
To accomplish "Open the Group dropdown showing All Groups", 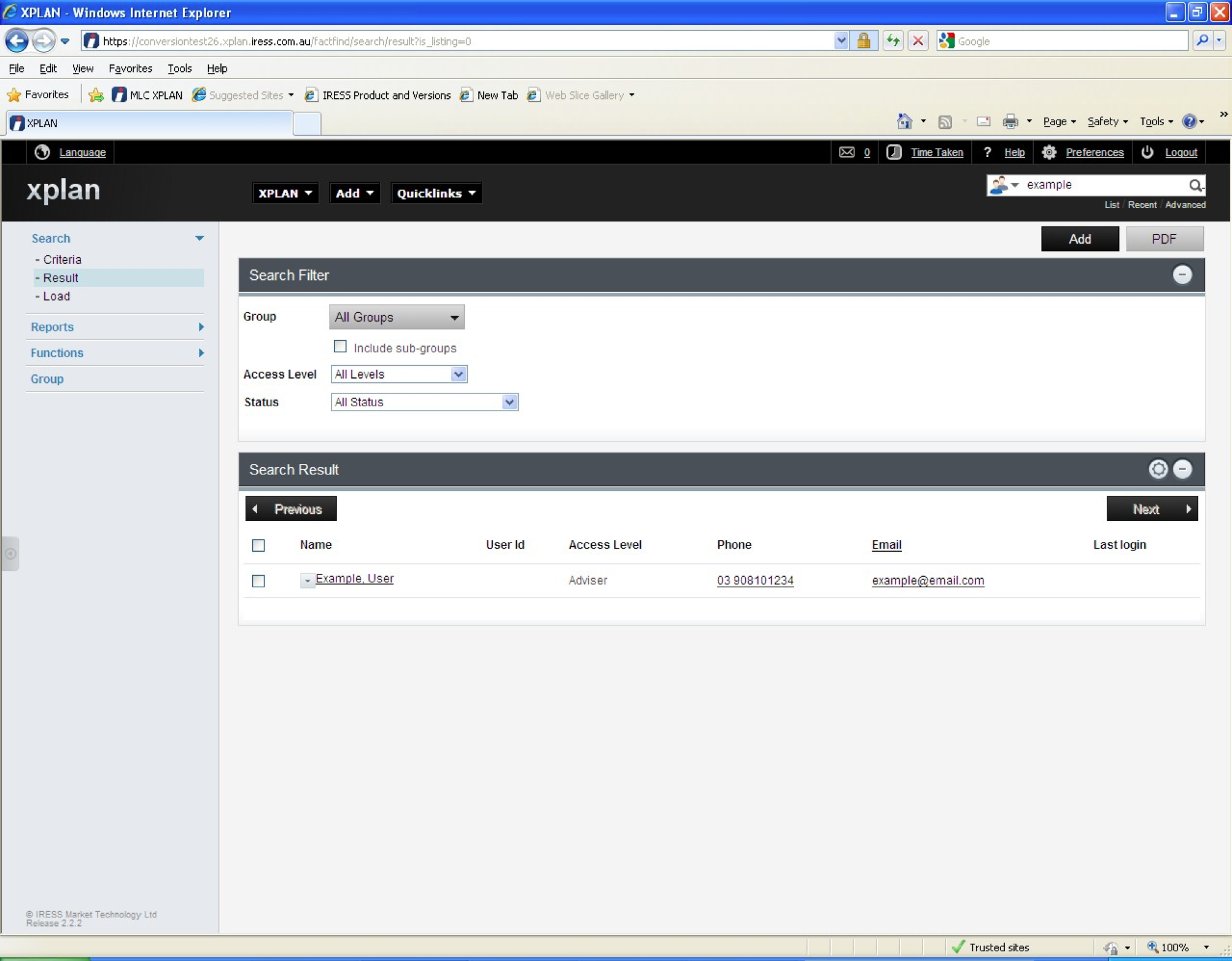I will (x=397, y=317).
